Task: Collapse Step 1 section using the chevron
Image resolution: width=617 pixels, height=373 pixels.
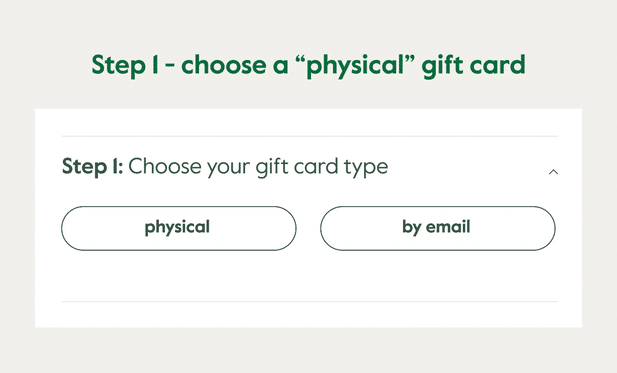Action: click(553, 172)
